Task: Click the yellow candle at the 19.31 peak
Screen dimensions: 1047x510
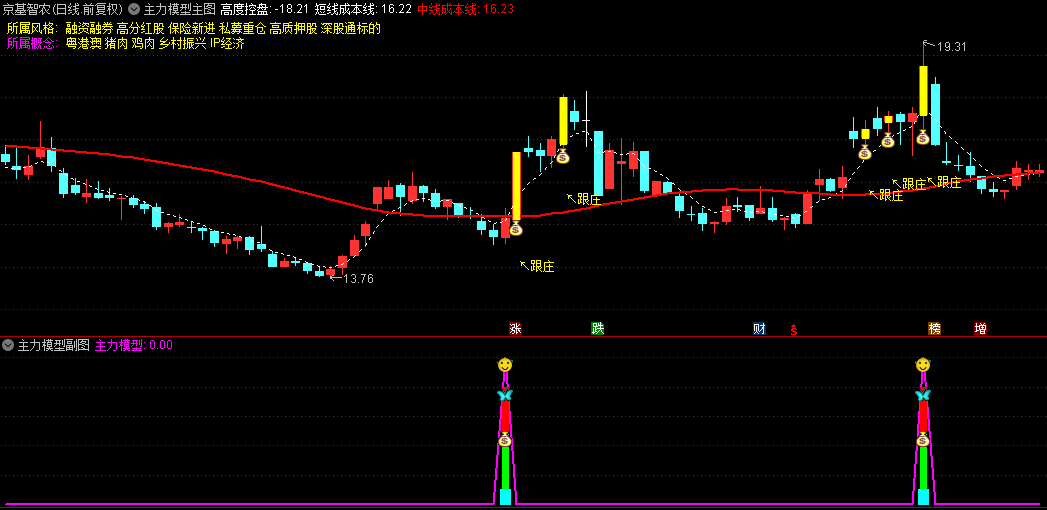Action: point(923,91)
